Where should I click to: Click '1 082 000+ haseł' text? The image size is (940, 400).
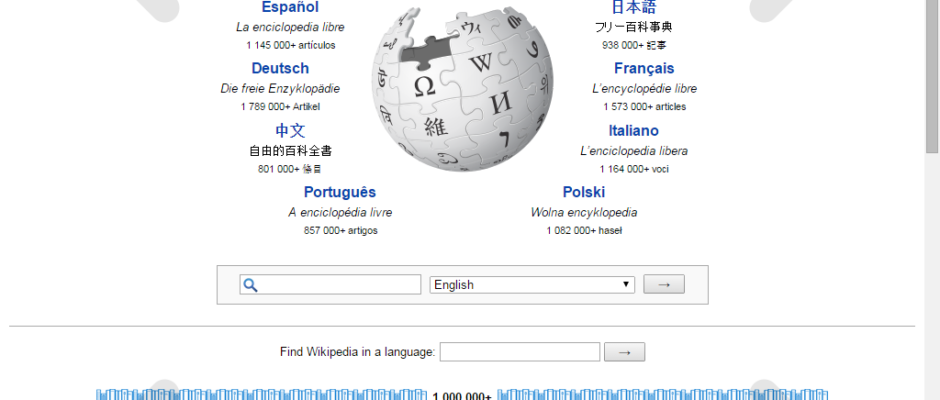click(584, 230)
